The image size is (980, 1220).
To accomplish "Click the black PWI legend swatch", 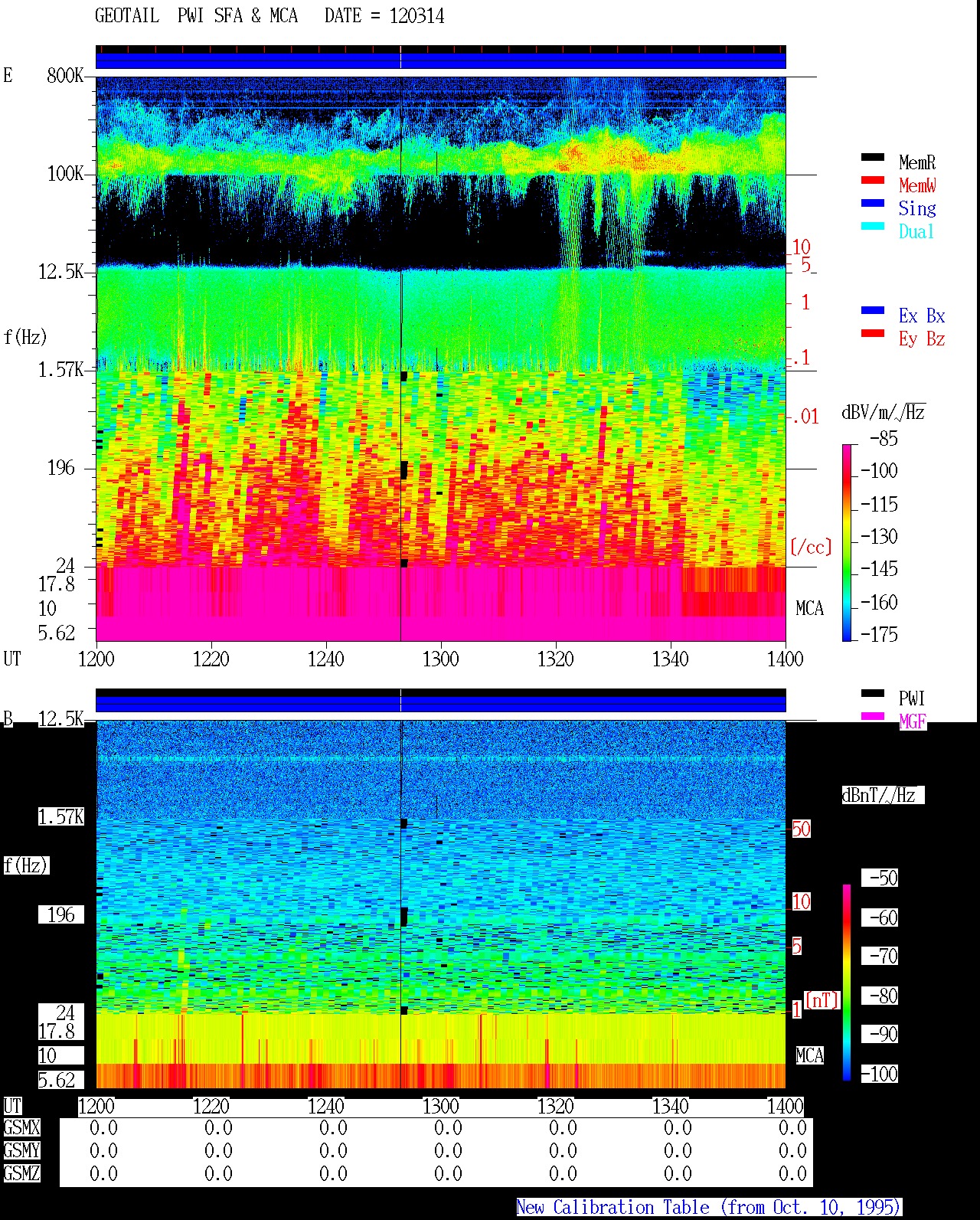I will pyautogui.click(x=873, y=693).
